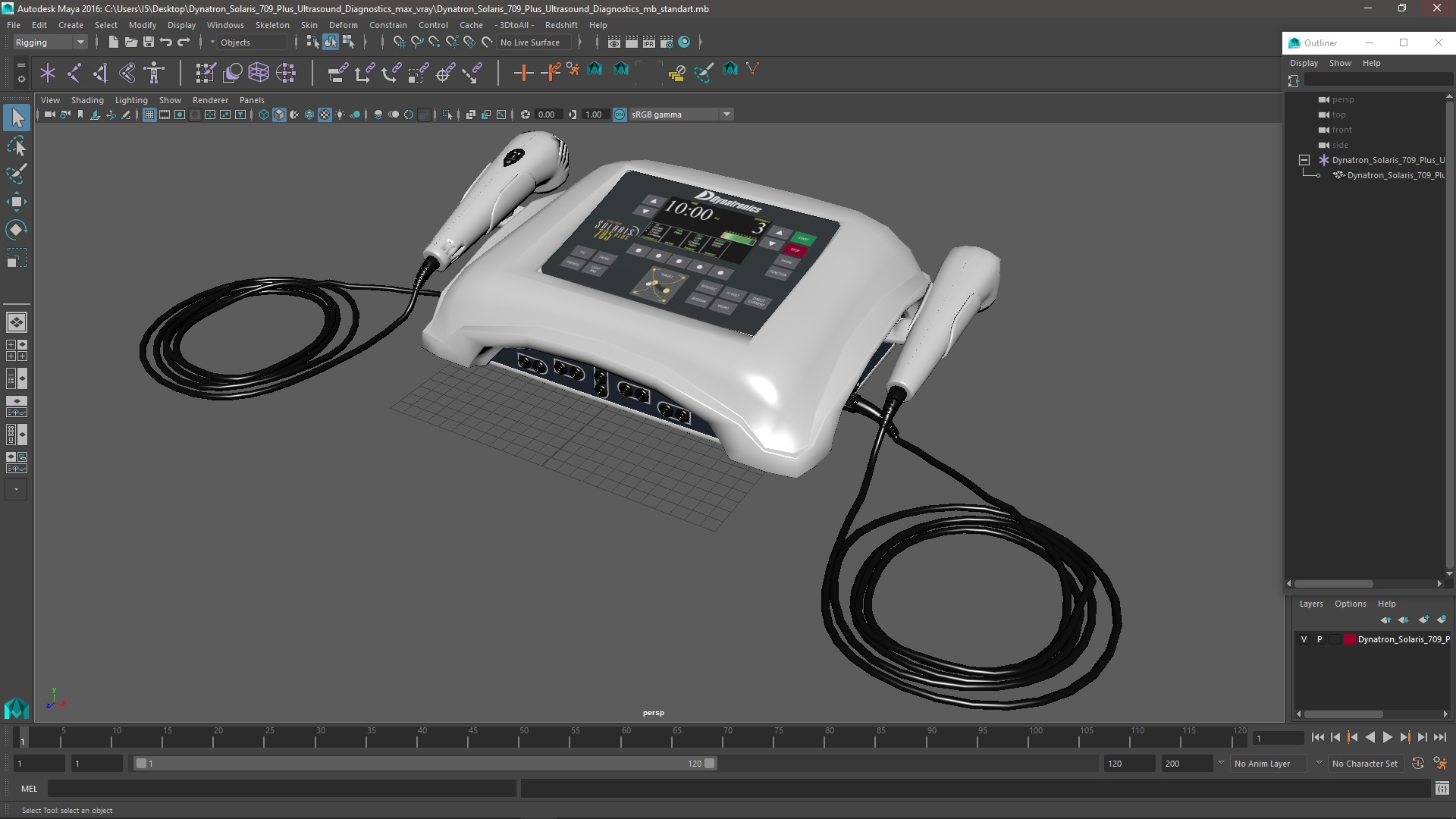This screenshot has width=1456, height=819.
Task: Play animation forward
Action: click(1387, 737)
